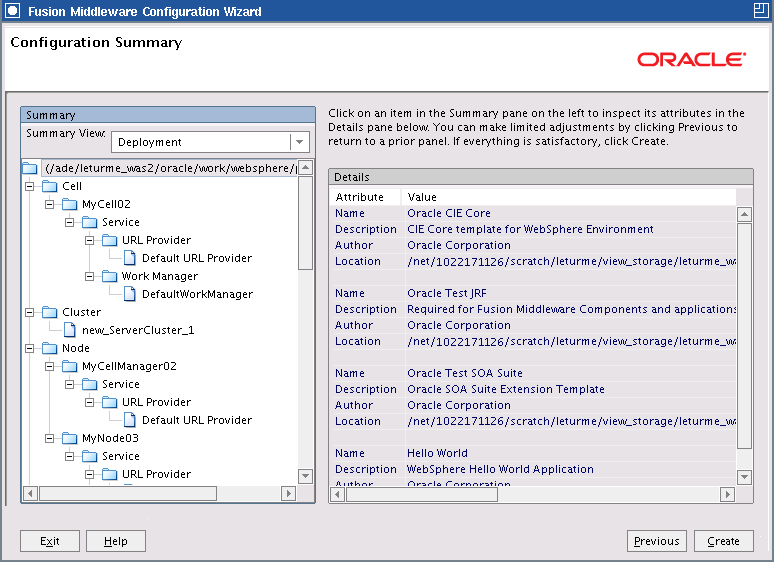Click the Details pane scroll up arrow
774x562 pixels.
744,214
